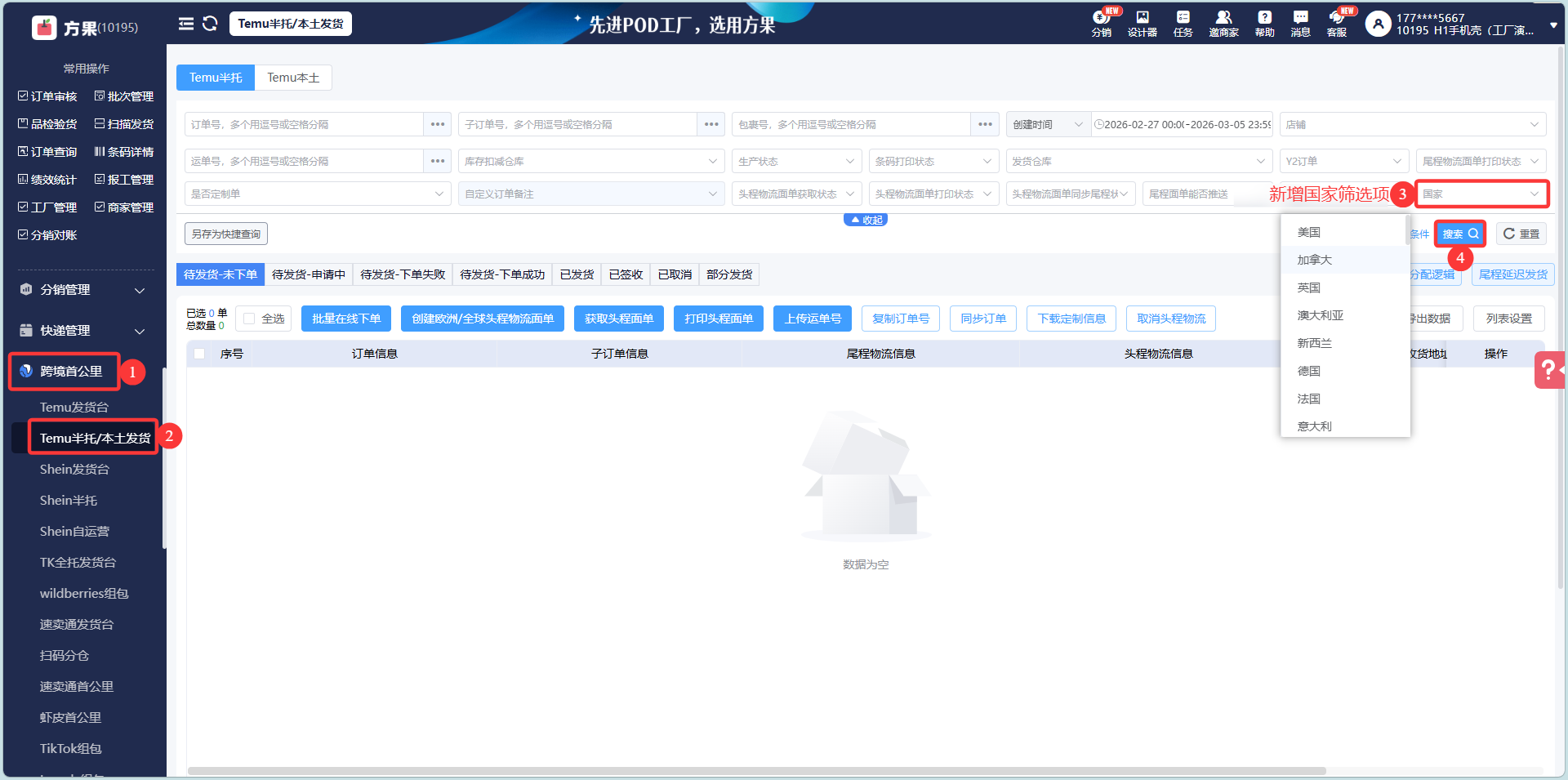The image size is (1568, 780).
Task: Select the 已发货 status tab
Action: pos(577,274)
